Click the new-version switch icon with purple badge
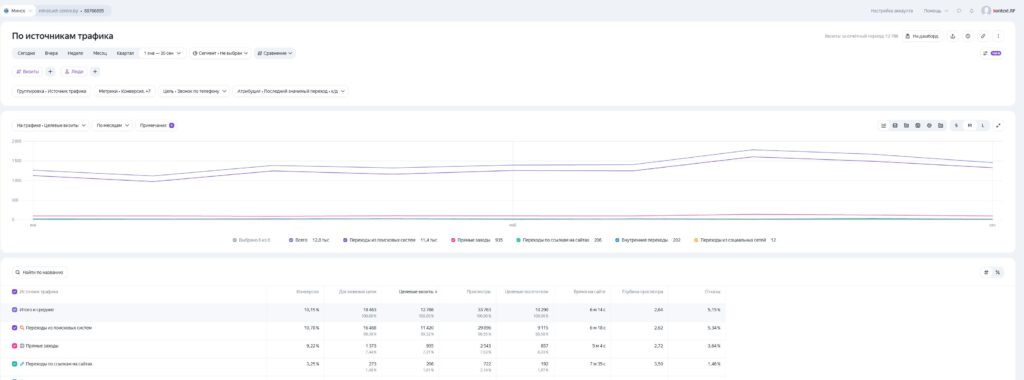Screen dimensions: 1024x380 992,54
